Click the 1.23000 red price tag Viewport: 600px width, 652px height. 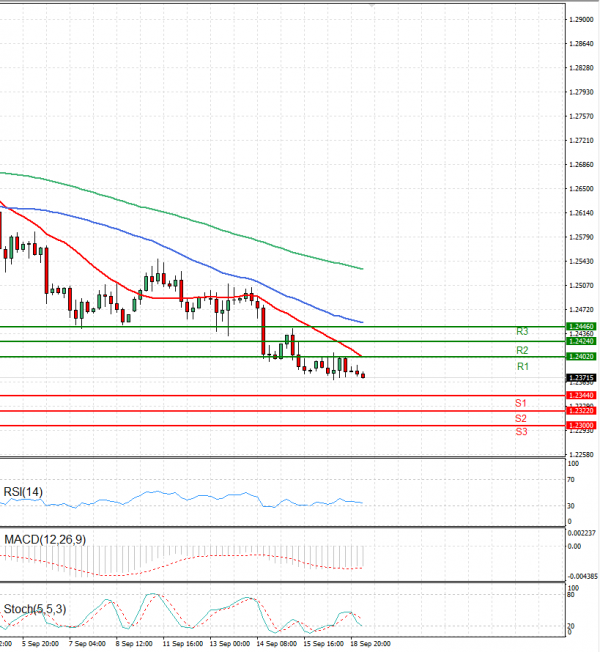click(x=581, y=426)
